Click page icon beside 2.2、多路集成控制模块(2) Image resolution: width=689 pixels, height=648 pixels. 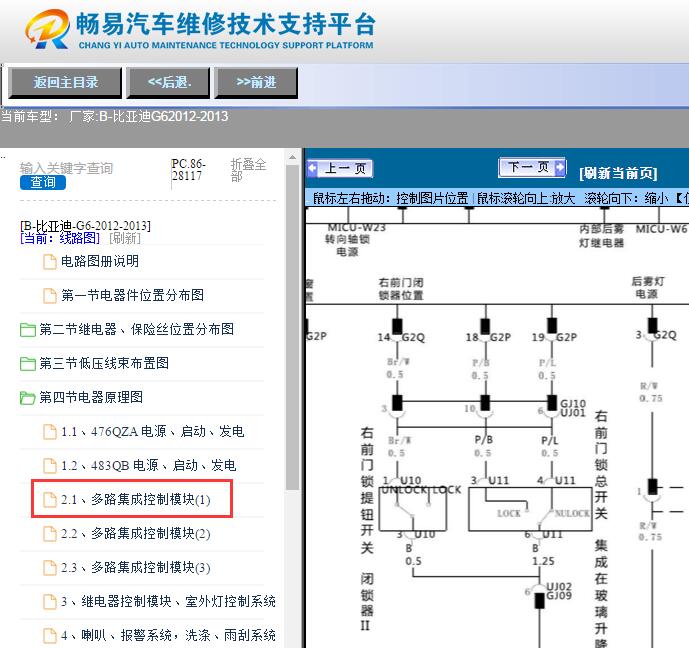pos(50,534)
